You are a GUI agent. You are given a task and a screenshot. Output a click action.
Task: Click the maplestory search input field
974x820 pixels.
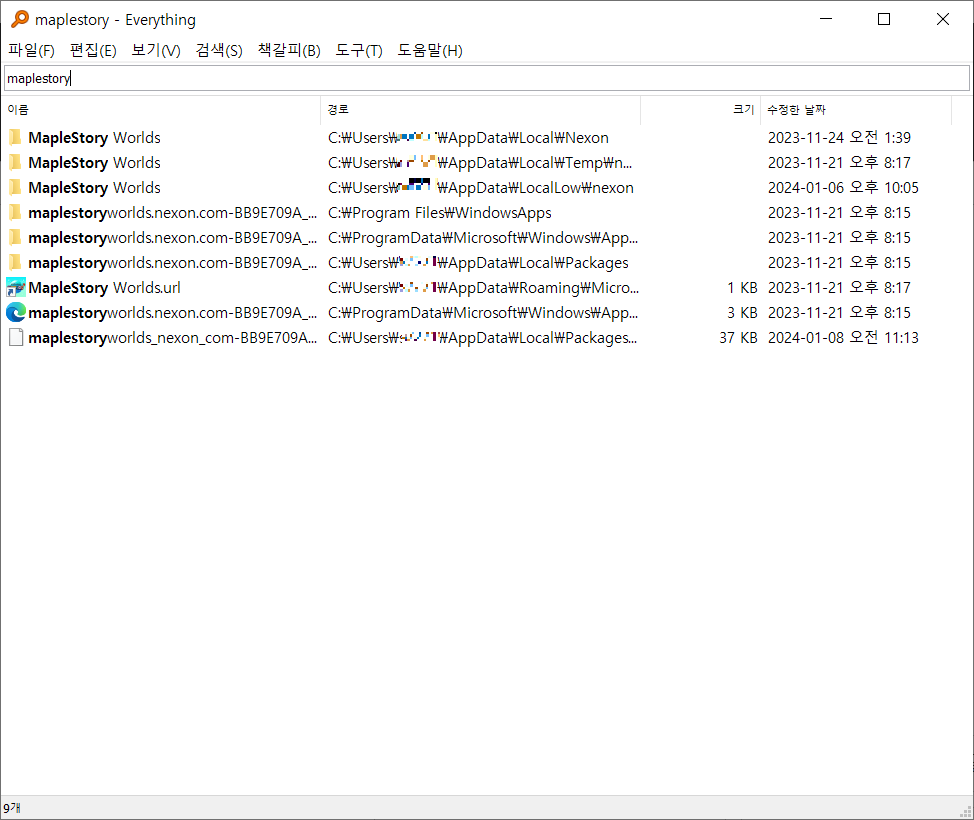(486, 78)
